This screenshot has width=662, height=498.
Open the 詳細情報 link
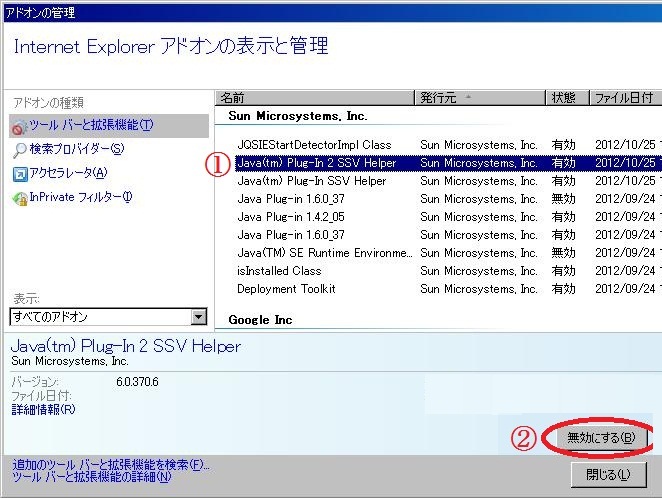[42, 409]
